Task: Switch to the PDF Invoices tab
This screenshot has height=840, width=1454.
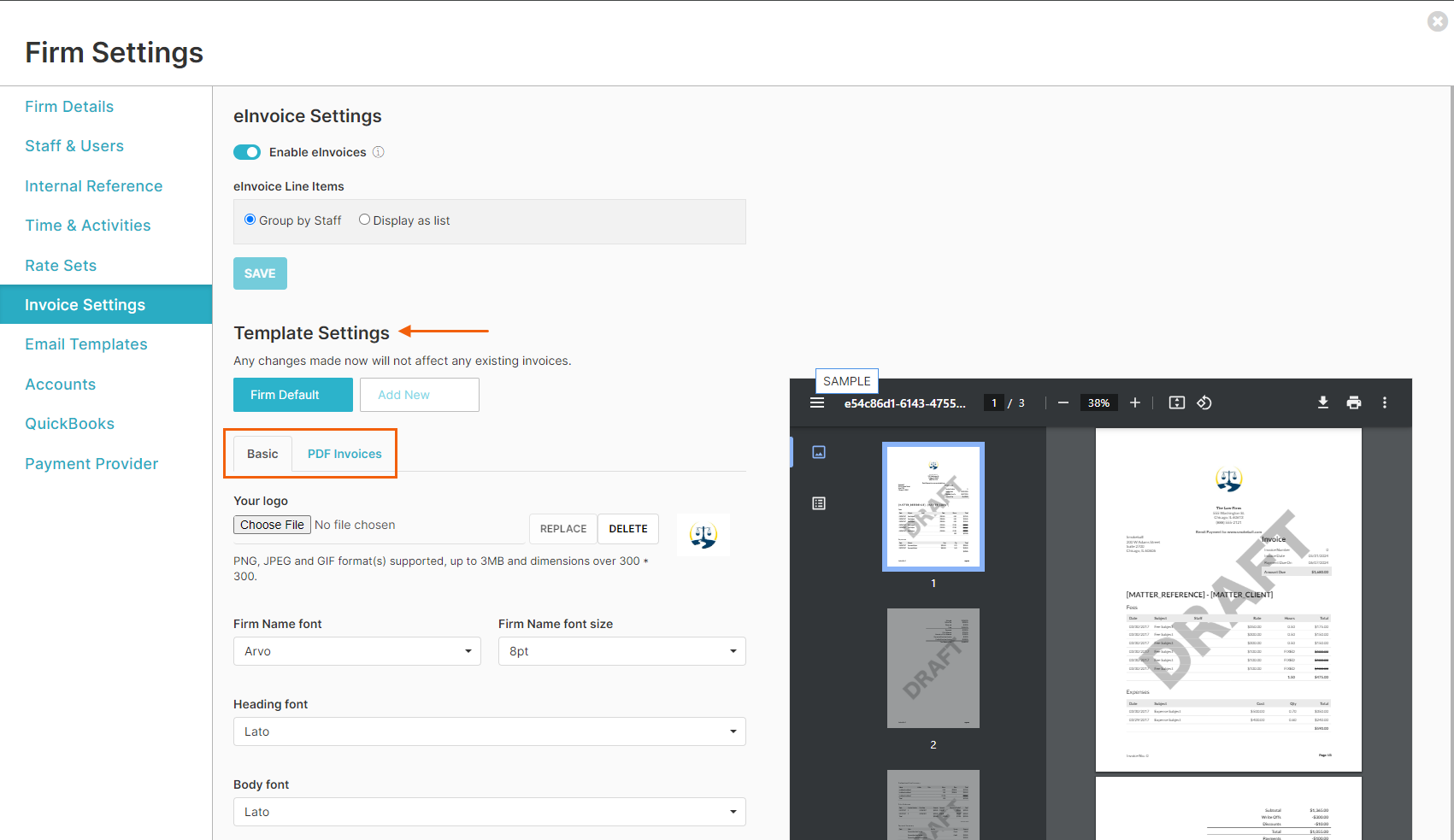Action: point(344,454)
